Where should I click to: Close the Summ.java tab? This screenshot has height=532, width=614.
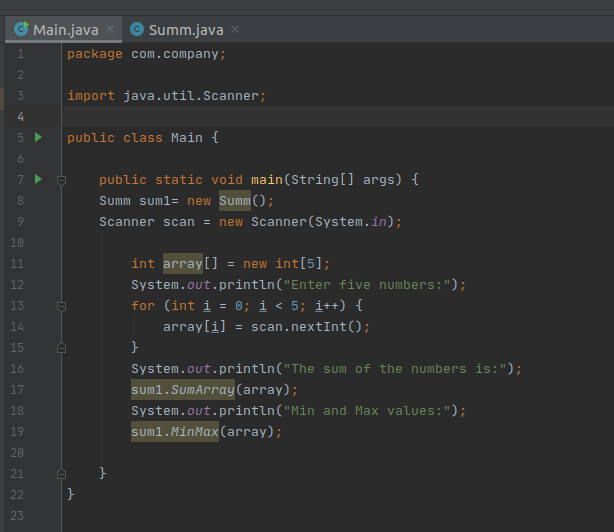pos(235,29)
